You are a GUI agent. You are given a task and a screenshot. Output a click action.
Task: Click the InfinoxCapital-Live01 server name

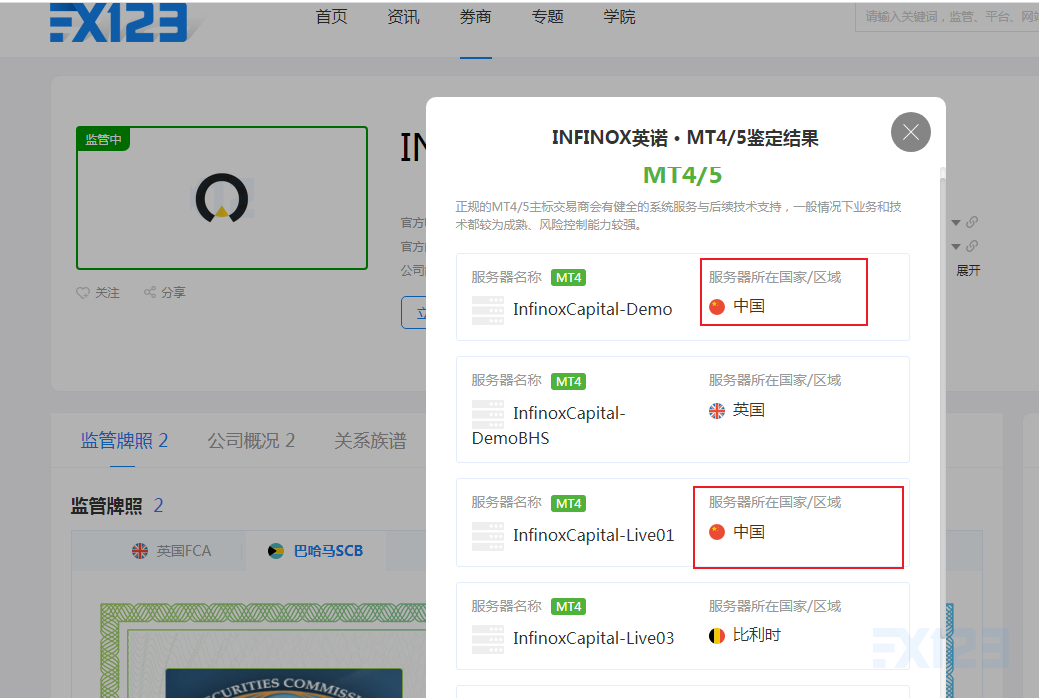(594, 536)
